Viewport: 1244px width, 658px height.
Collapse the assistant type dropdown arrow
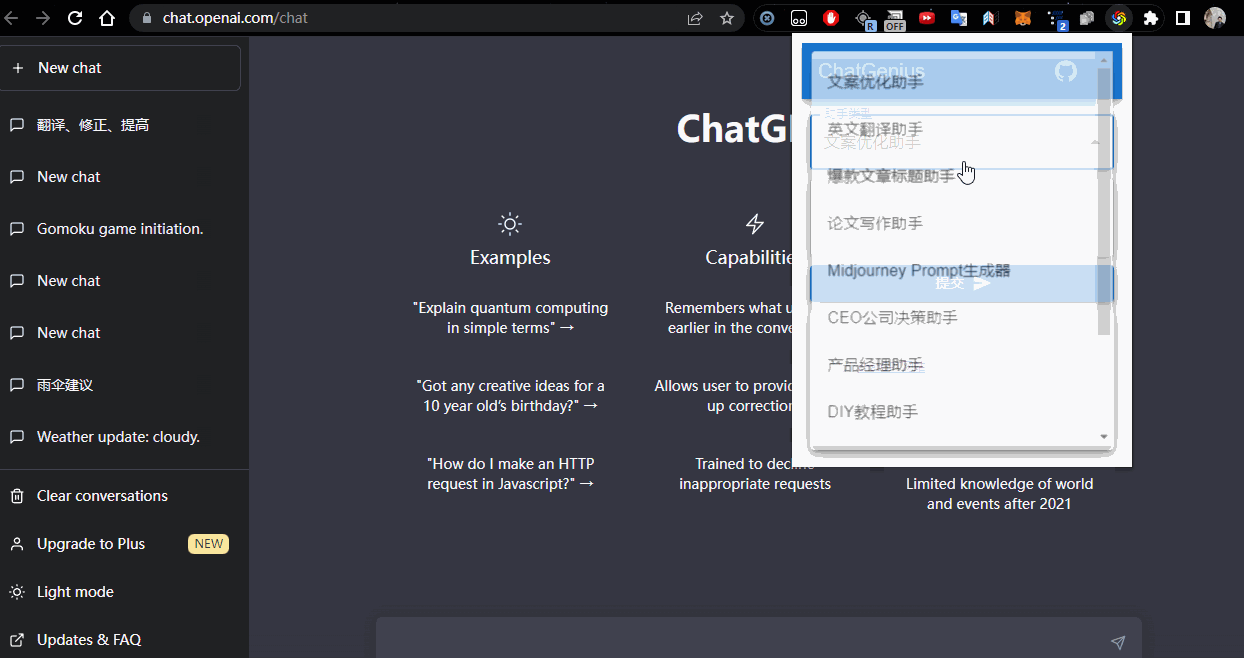coord(1096,142)
